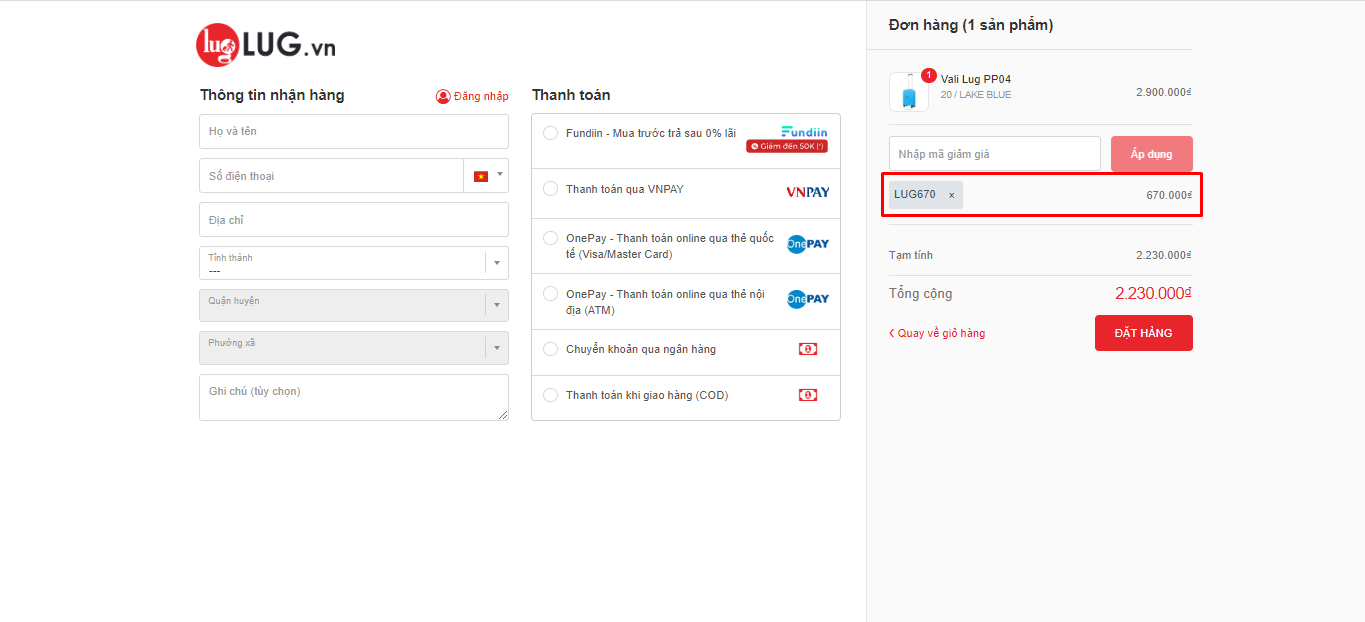Open the Tỉnh thành dropdown
1365x622 pixels.
(354, 263)
